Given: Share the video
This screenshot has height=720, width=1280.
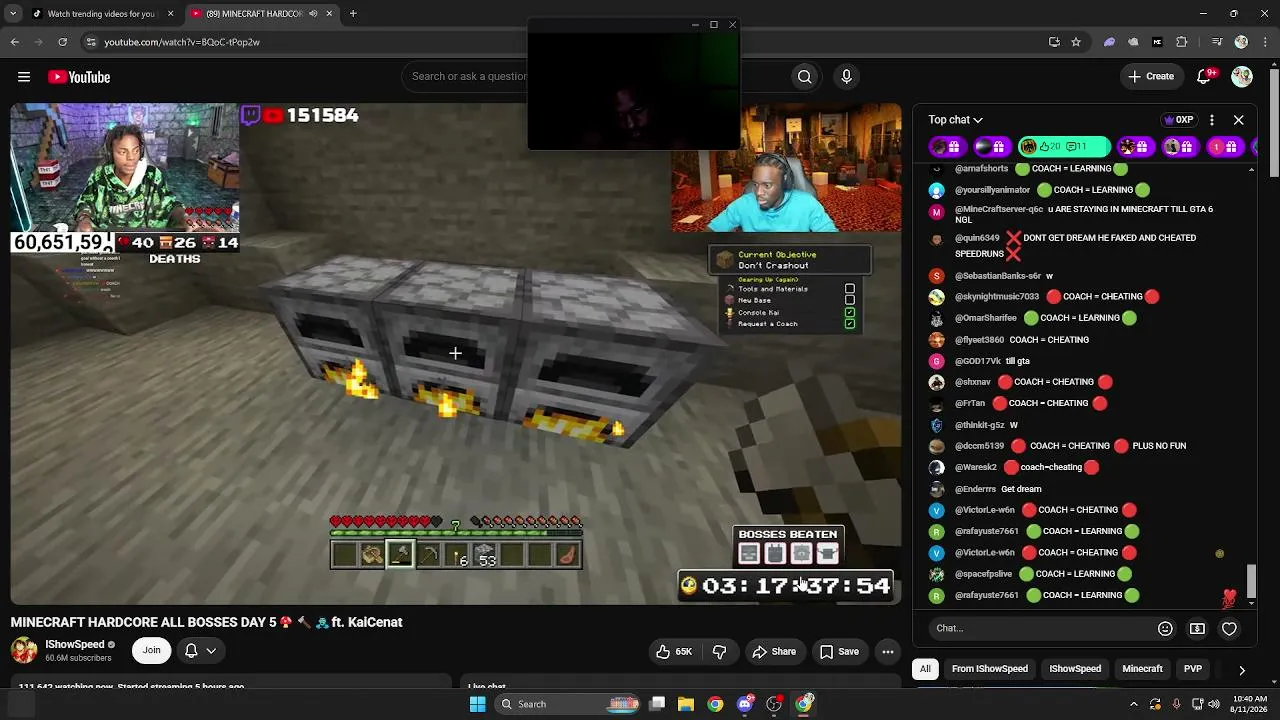Looking at the screenshot, I should tap(774, 652).
